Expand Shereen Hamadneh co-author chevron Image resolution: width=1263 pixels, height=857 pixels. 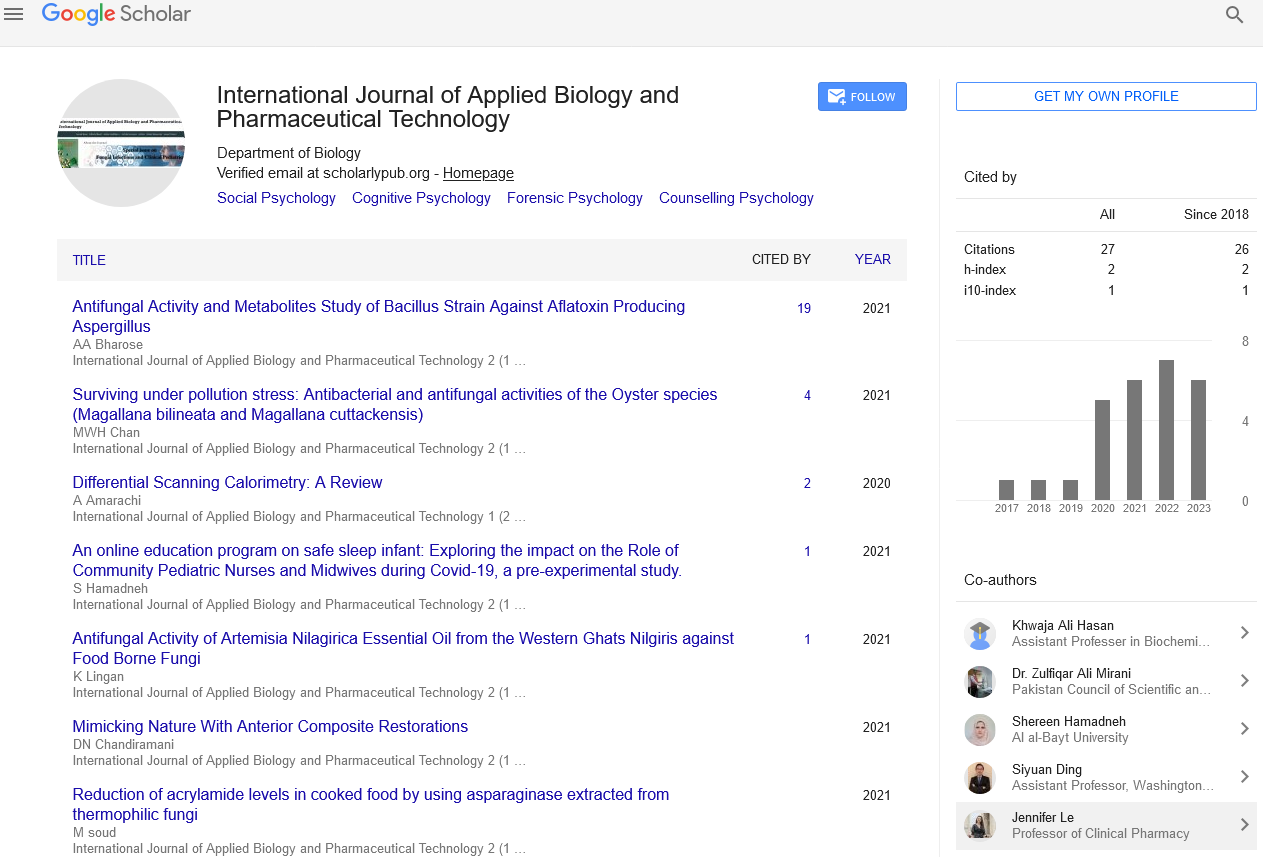tap(1244, 729)
